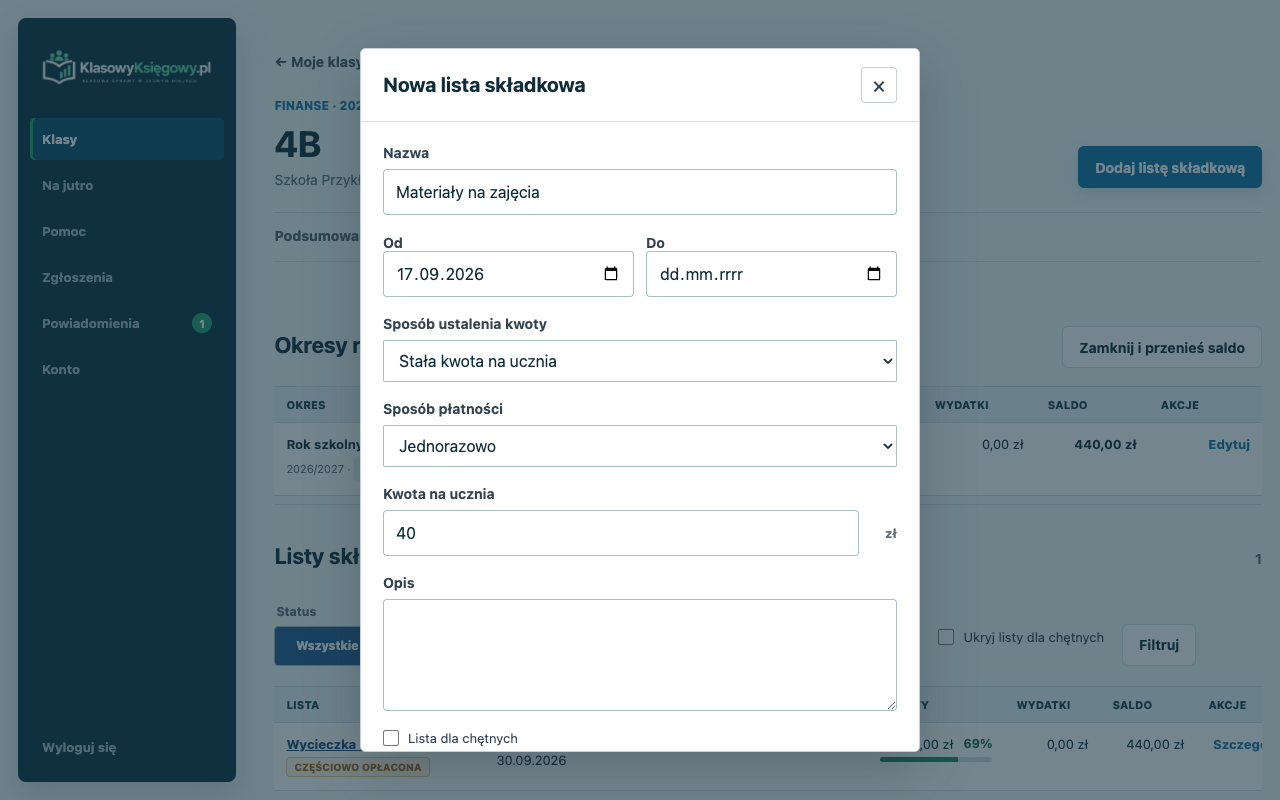Screen dimensions: 1280x800
Task: Close the Nowa lista składkowa dialog
Action: 878,85
